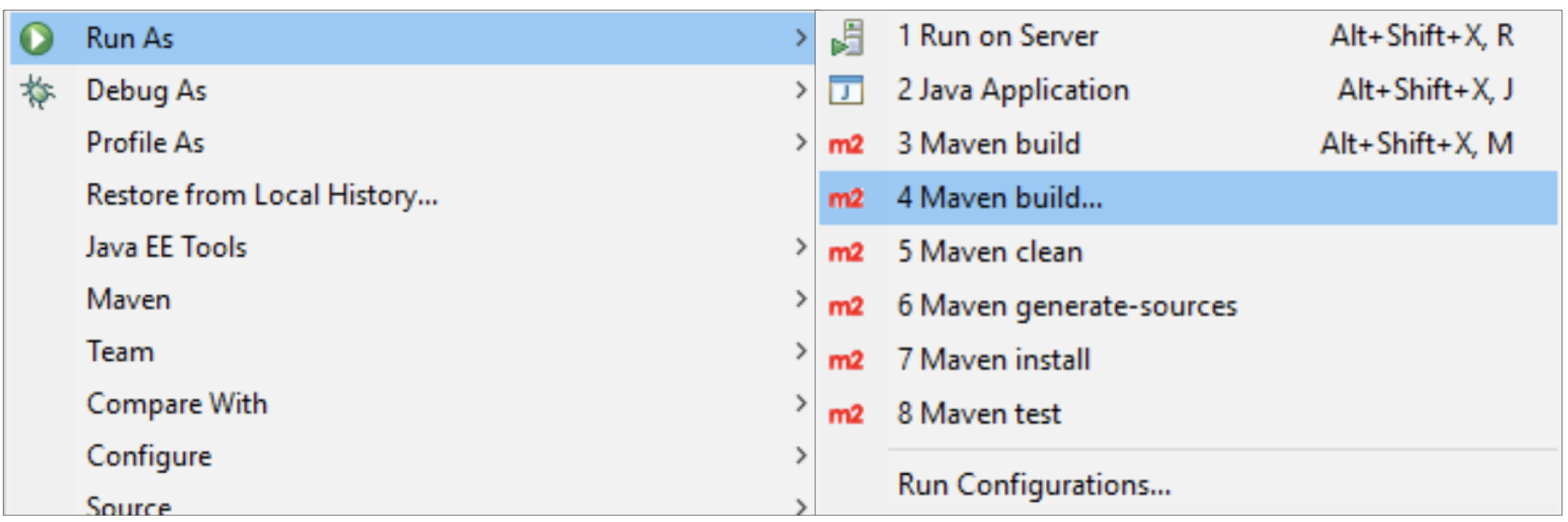The image size is (1568, 522).
Task: Expand the Configure submenu arrow
Action: coord(800,455)
